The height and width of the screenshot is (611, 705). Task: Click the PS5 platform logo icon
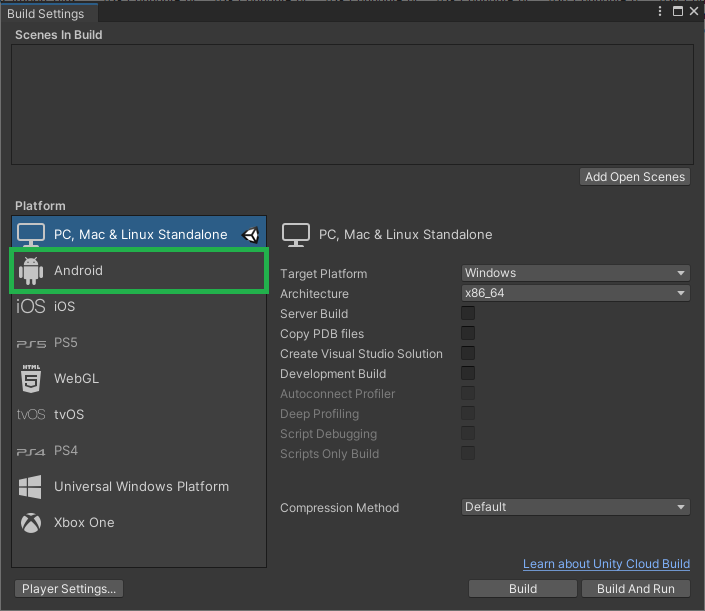(31, 343)
